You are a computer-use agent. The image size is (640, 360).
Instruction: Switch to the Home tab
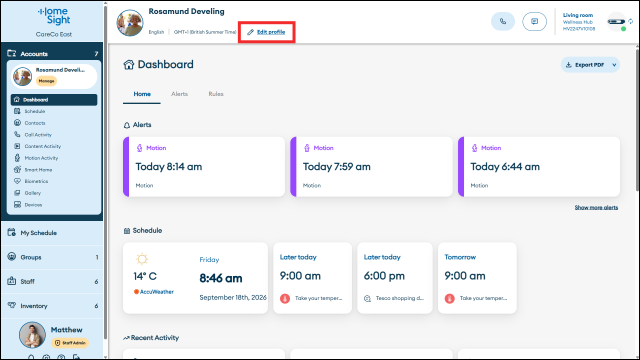click(x=142, y=94)
